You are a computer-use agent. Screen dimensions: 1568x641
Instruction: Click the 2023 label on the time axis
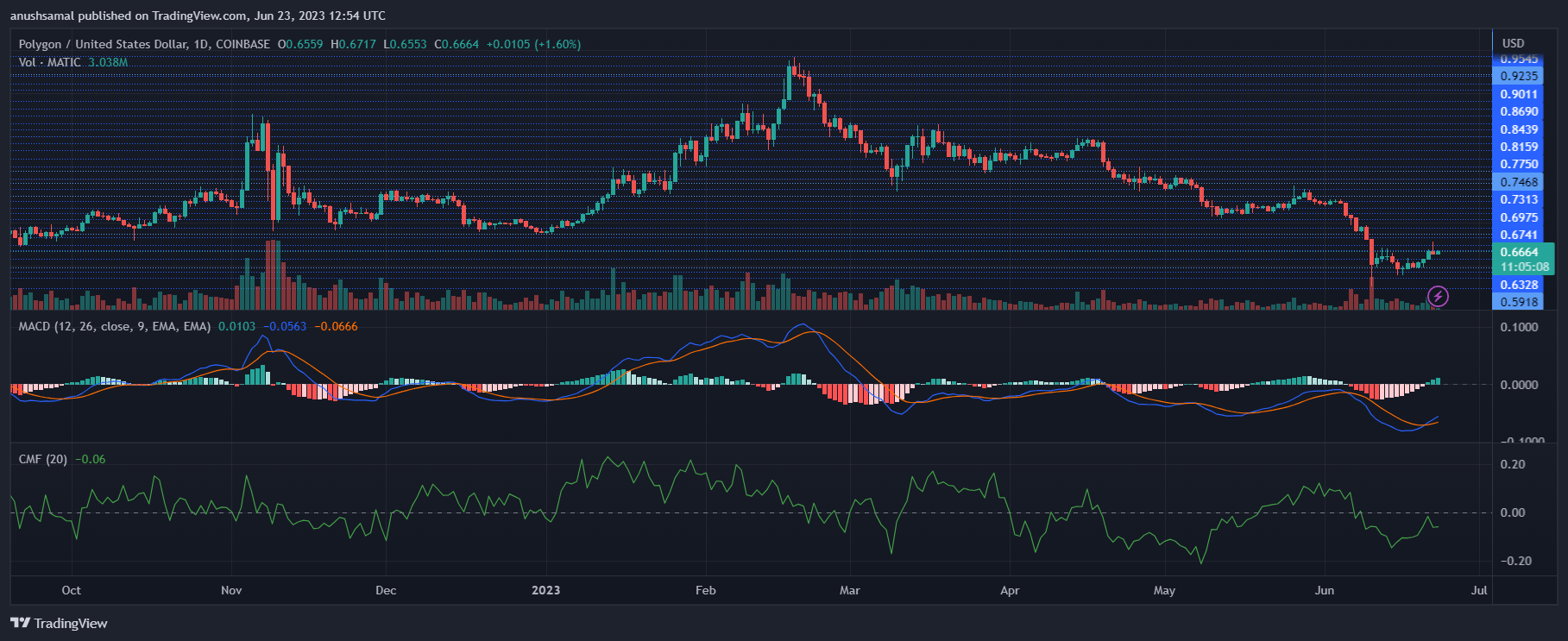pos(545,590)
